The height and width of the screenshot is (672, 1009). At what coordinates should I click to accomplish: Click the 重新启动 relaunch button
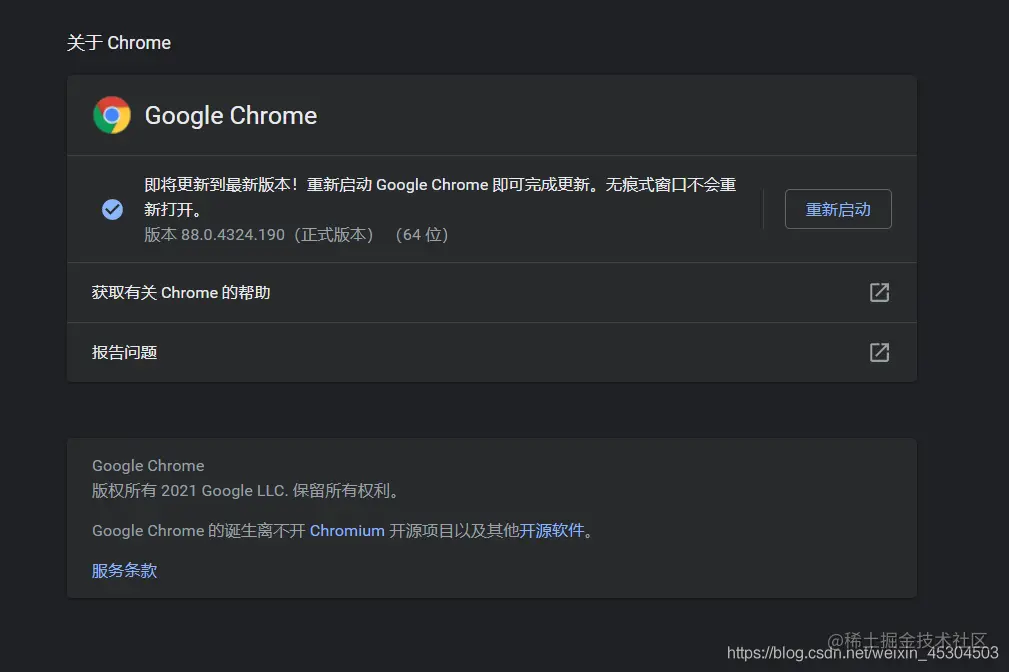[838, 209]
